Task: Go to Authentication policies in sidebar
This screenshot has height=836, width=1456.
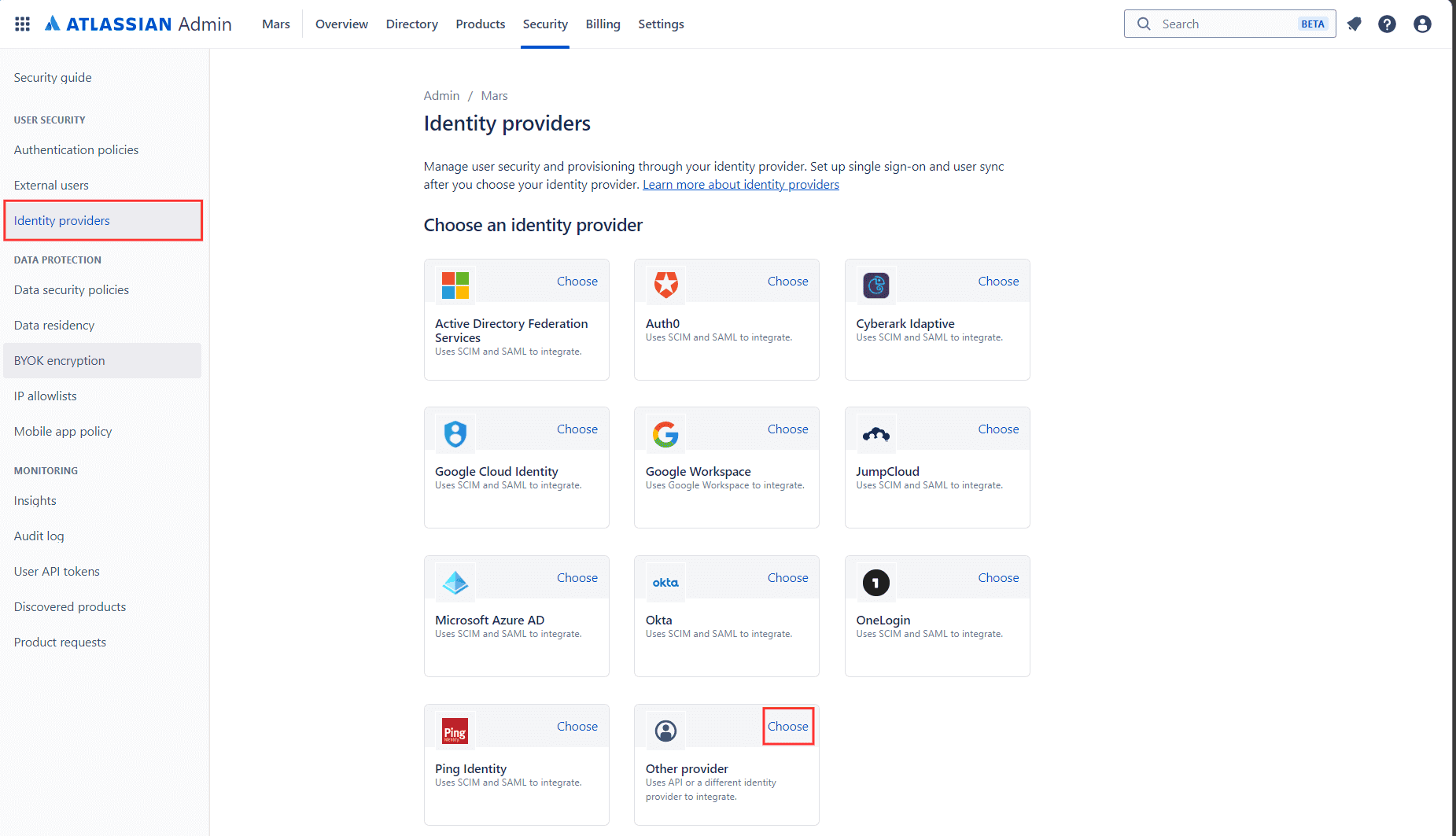Action: tap(76, 149)
